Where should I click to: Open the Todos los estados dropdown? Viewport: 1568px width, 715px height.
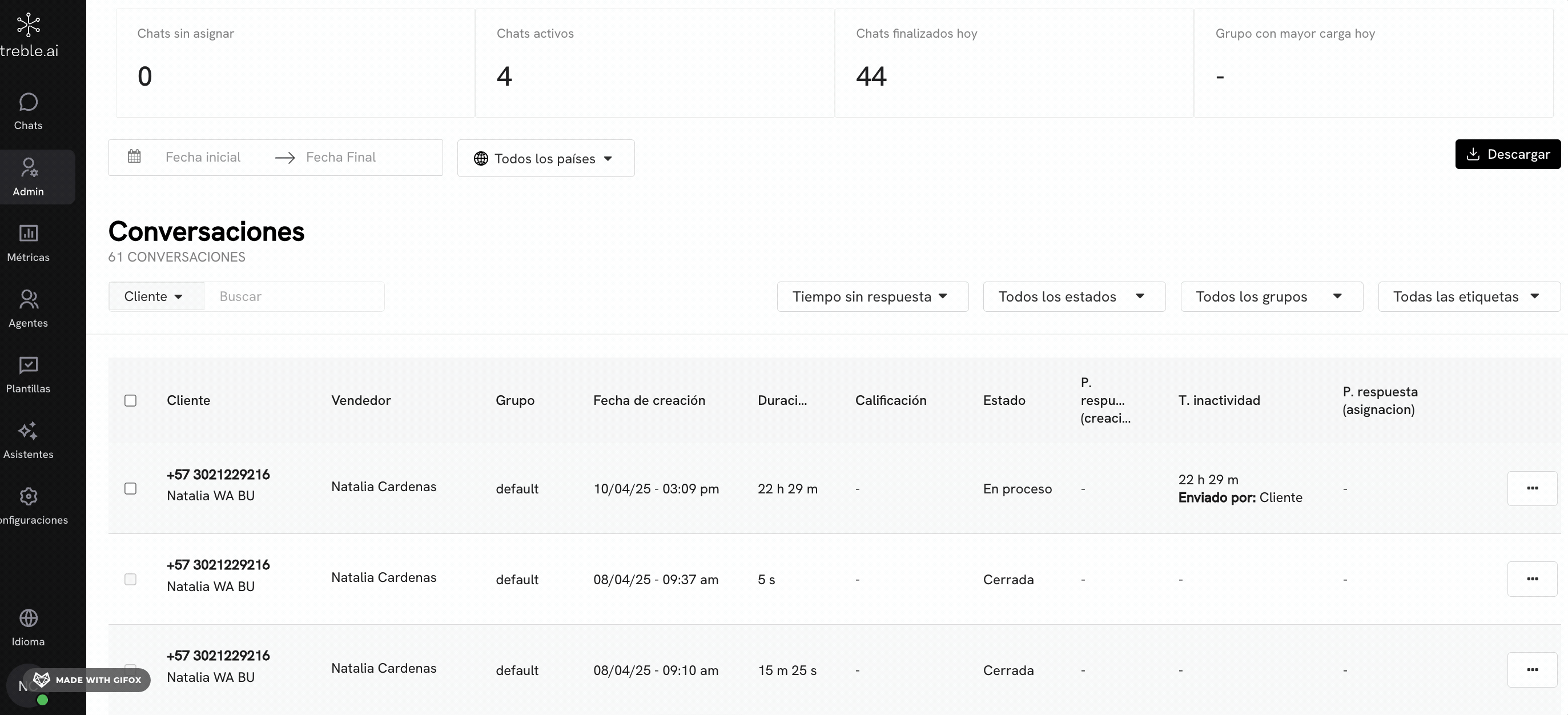(x=1073, y=296)
